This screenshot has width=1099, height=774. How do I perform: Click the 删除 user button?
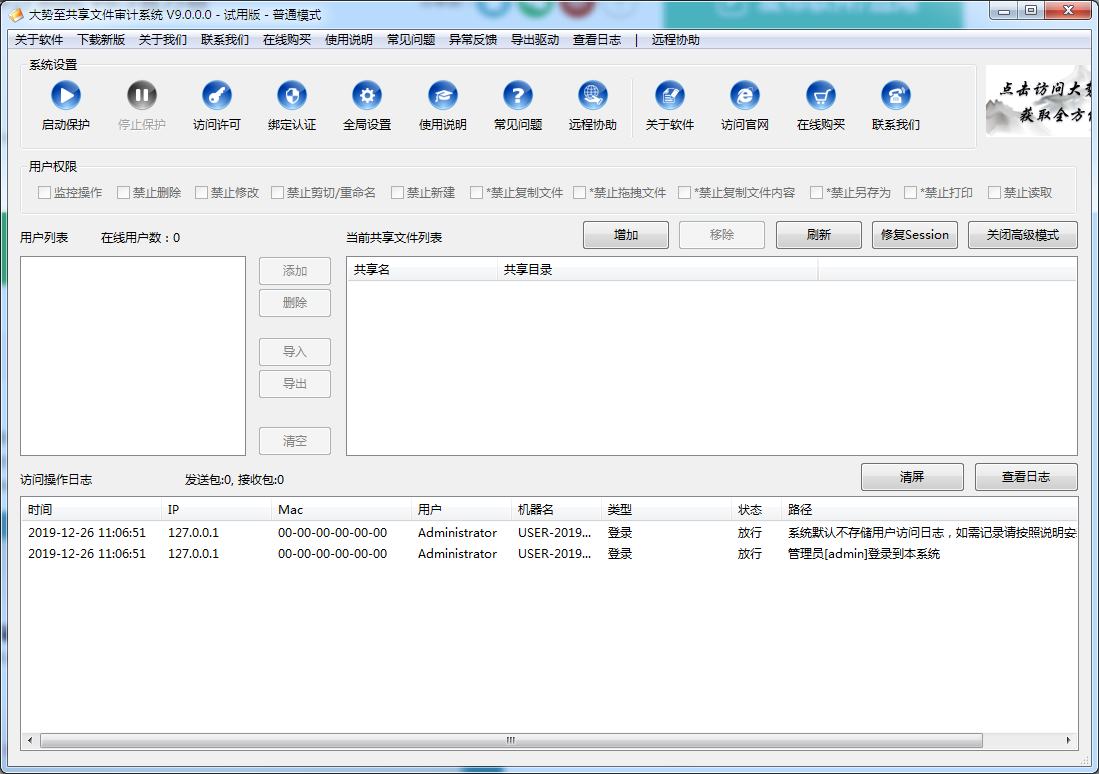point(295,303)
